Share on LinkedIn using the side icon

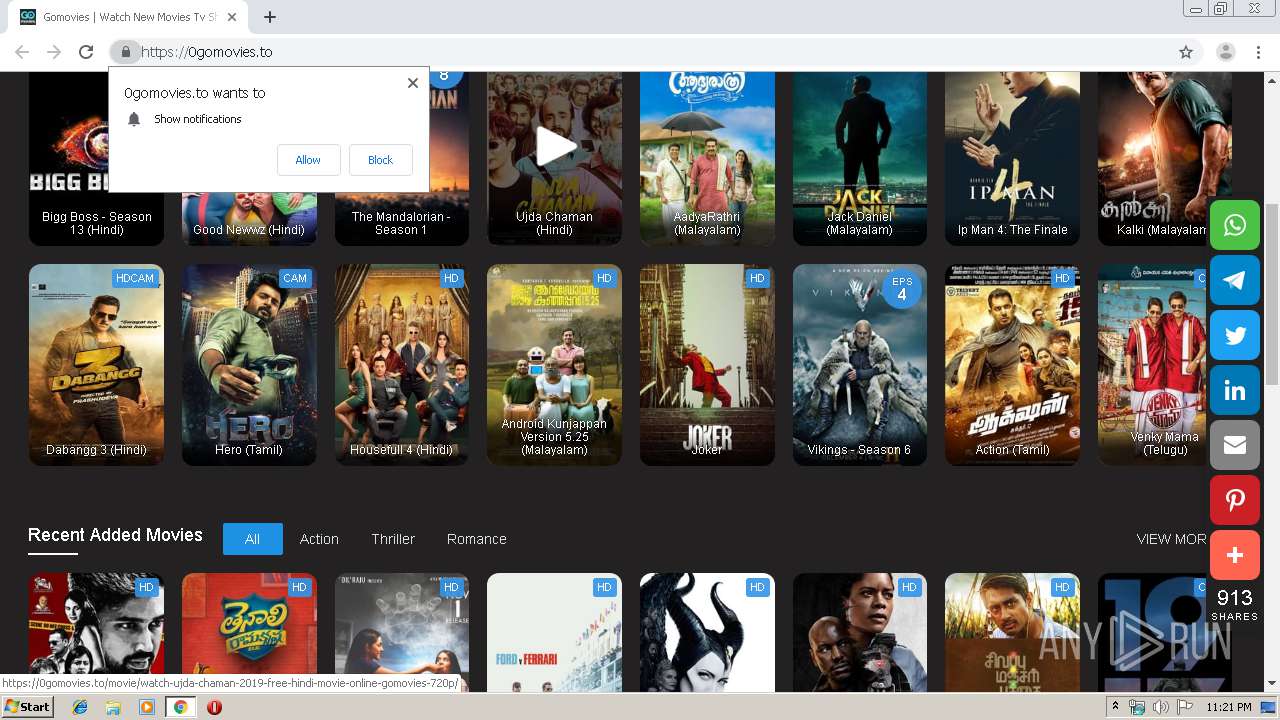pyautogui.click(x=1235, y=390)
